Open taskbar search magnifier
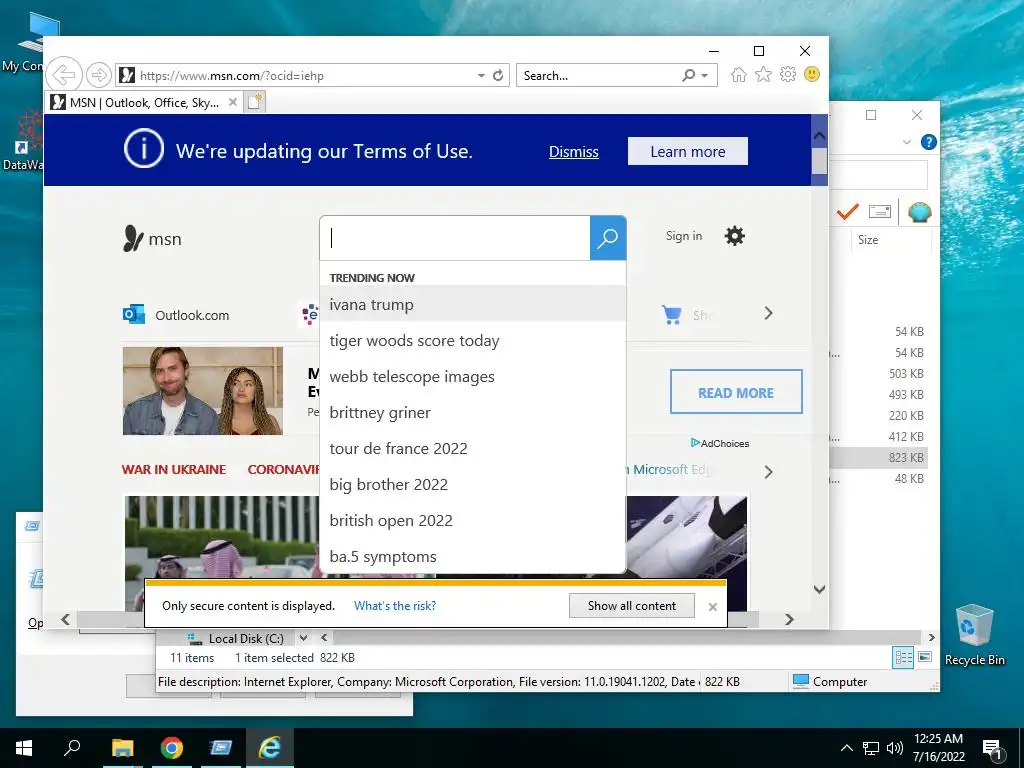The width and height of the screenshot is (1024, 768). tap(72, 748)
